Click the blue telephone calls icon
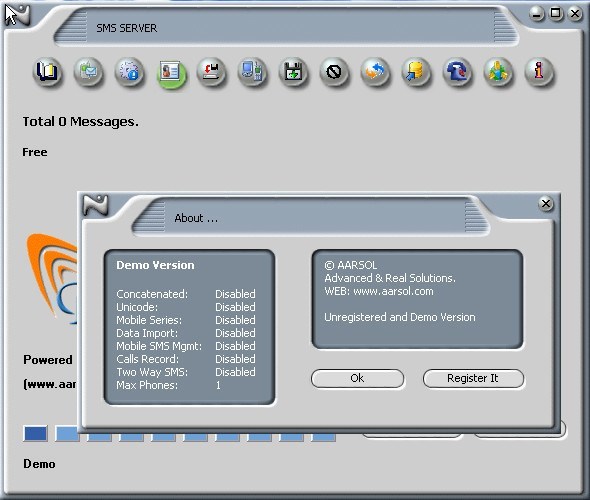Image resolution: width=590 pixels, height=500 pixels. [x=457, y=72]
